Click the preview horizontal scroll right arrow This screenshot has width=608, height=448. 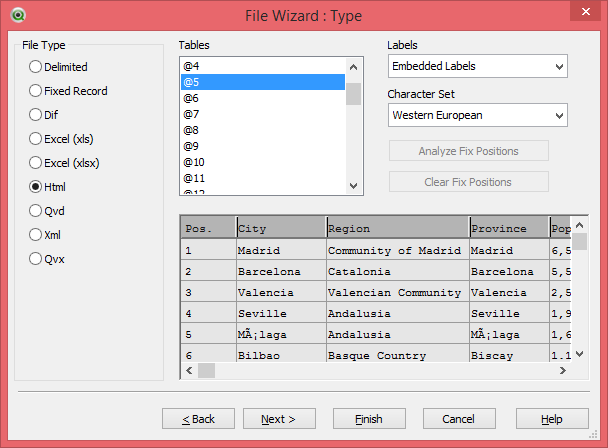563,370
